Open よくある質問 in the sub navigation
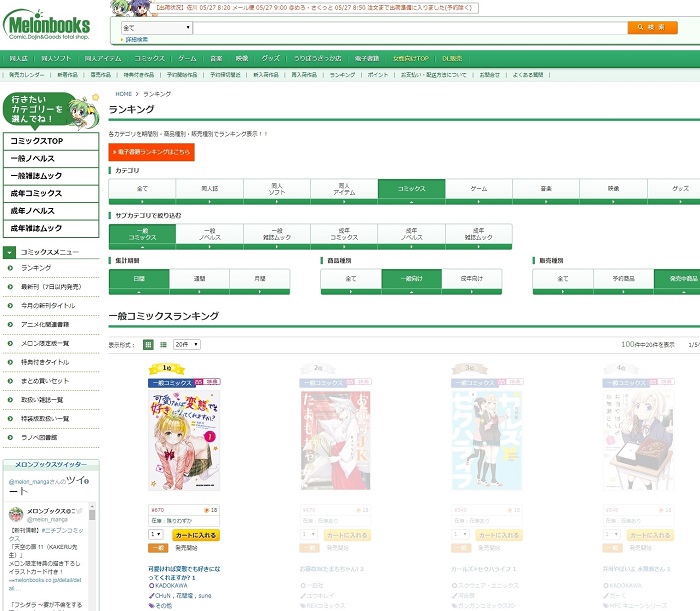This screenshot has width=700, height=611. tap(528, 75)
